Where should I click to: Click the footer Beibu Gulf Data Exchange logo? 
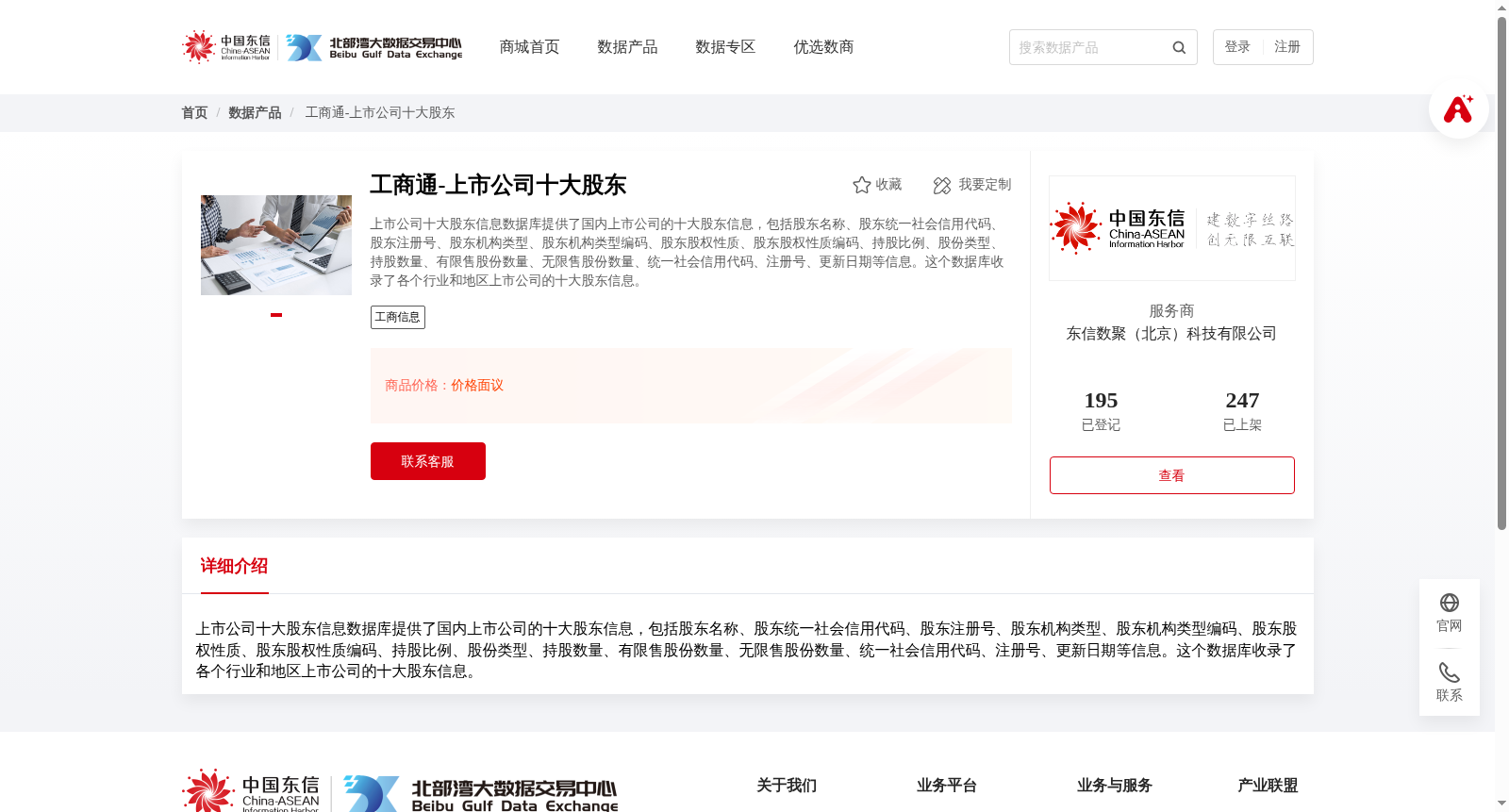tap(481, 794)
